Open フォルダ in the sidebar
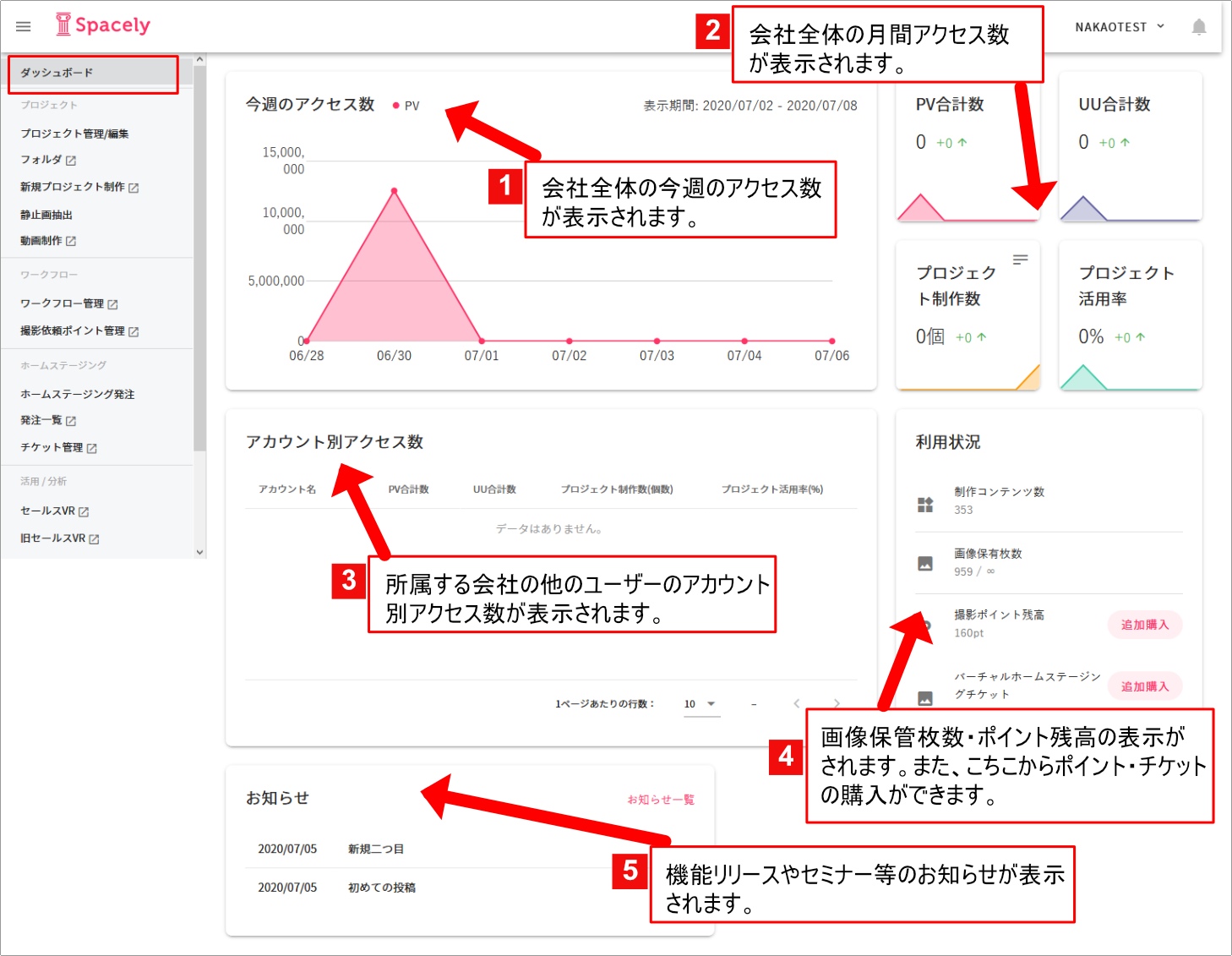Image resolution: width=1232 pixels, height=956 pixels. 41,160
